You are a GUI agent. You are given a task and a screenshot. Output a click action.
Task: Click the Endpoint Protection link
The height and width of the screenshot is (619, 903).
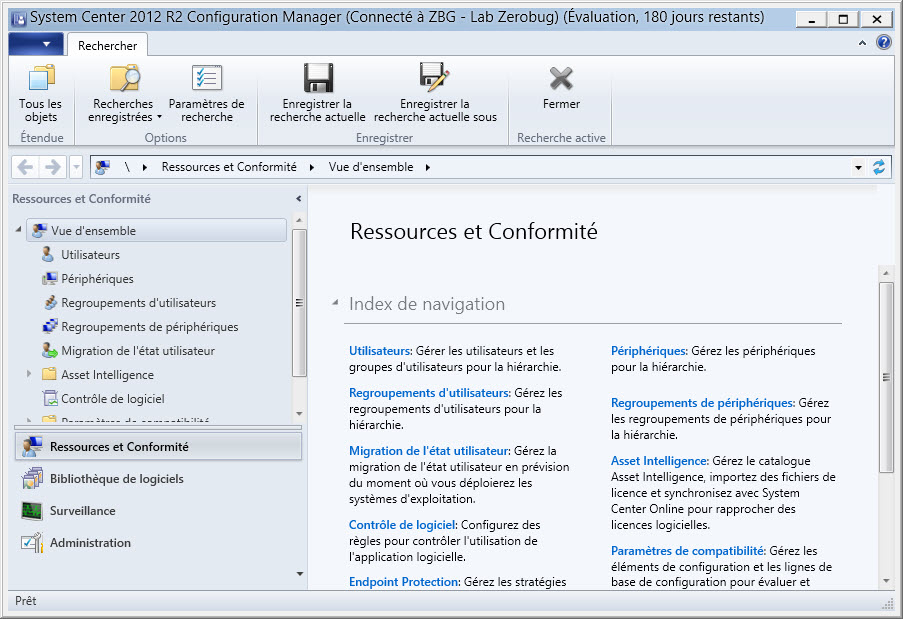tap(403, 581)
